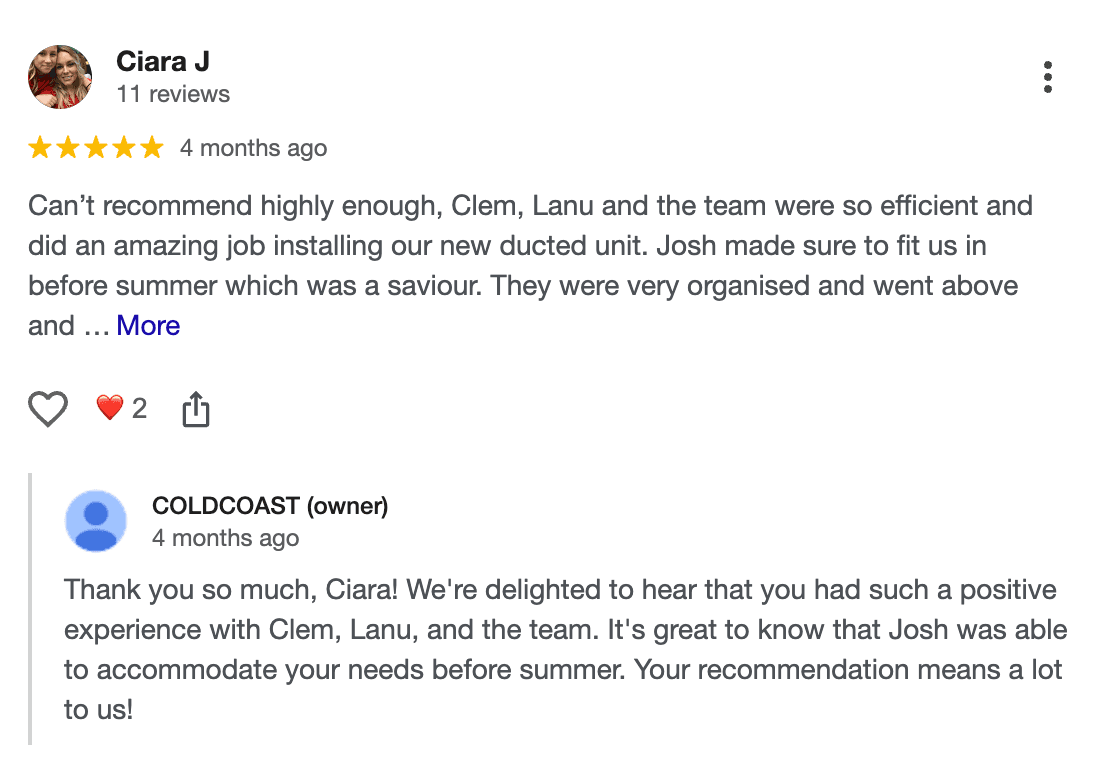Click the 4 months ago timestamp
The image size is (1100, 770).
coord(253,147)
